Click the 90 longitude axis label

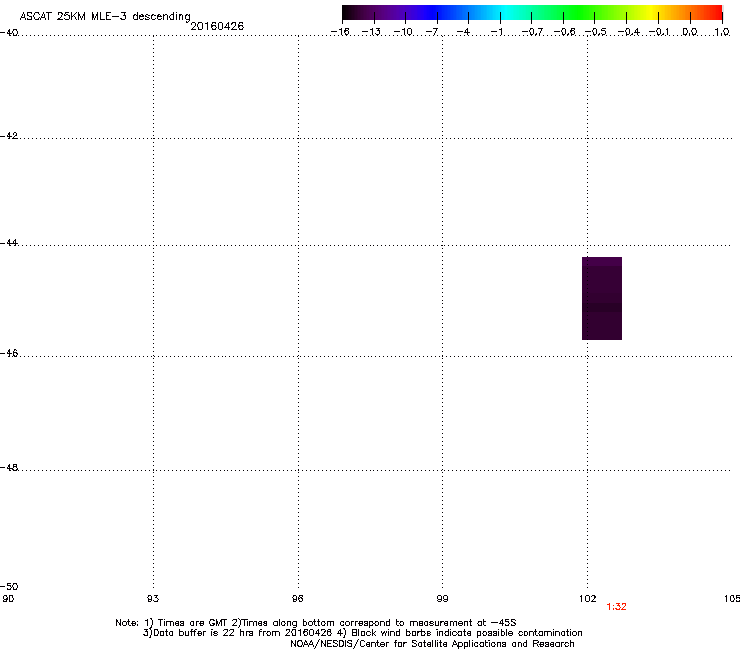[x=8, y=599]
